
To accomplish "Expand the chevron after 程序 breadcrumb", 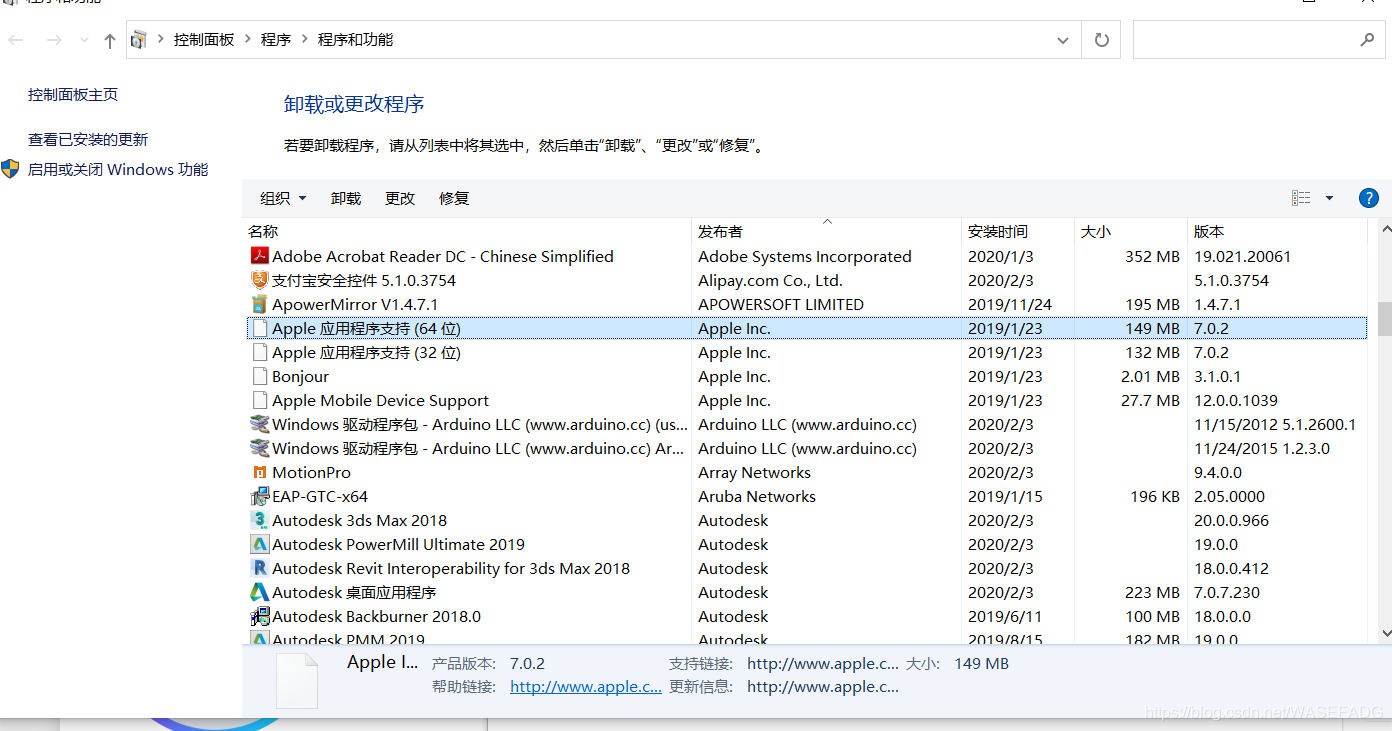I will click(304, 40).
